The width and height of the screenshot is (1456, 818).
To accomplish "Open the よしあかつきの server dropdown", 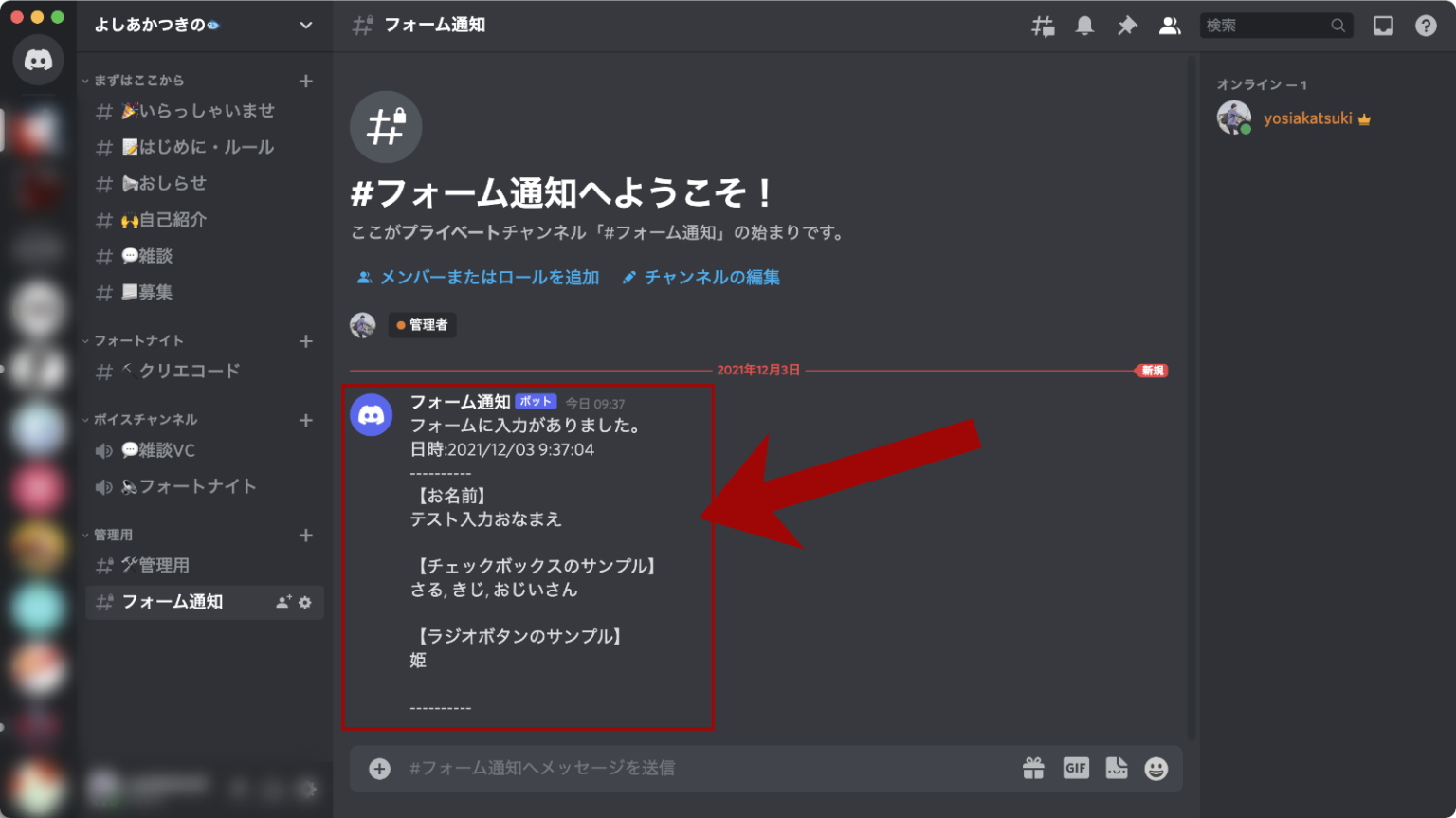I will pyautogui.click(x=305, y=26).
